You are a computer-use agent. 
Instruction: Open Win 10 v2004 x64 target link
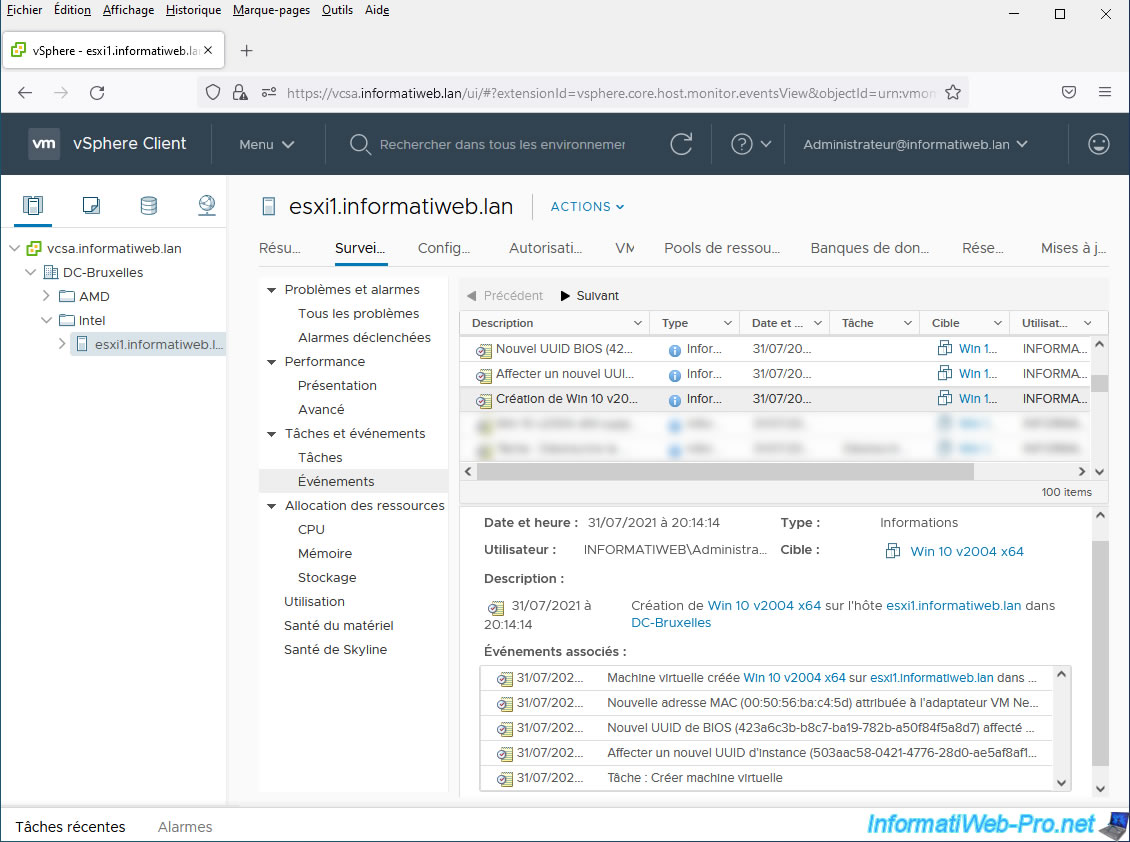click(966, 551)
